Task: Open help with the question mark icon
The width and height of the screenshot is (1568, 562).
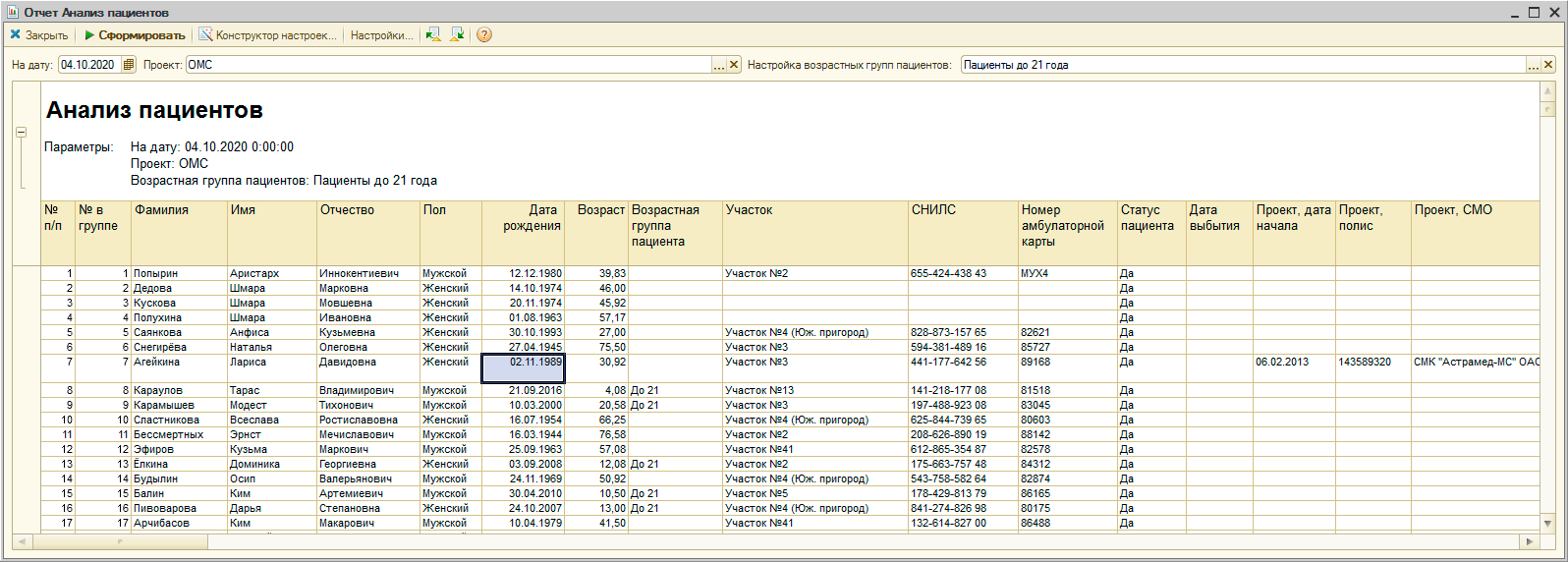Action: tap(484, 35)
